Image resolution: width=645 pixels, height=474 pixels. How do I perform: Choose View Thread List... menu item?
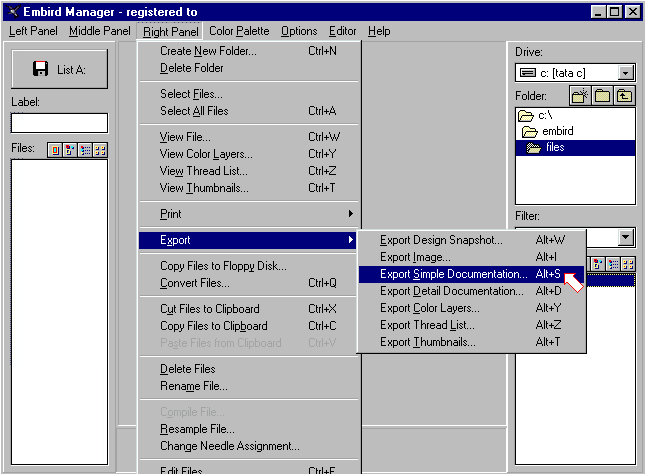point(248,171)
